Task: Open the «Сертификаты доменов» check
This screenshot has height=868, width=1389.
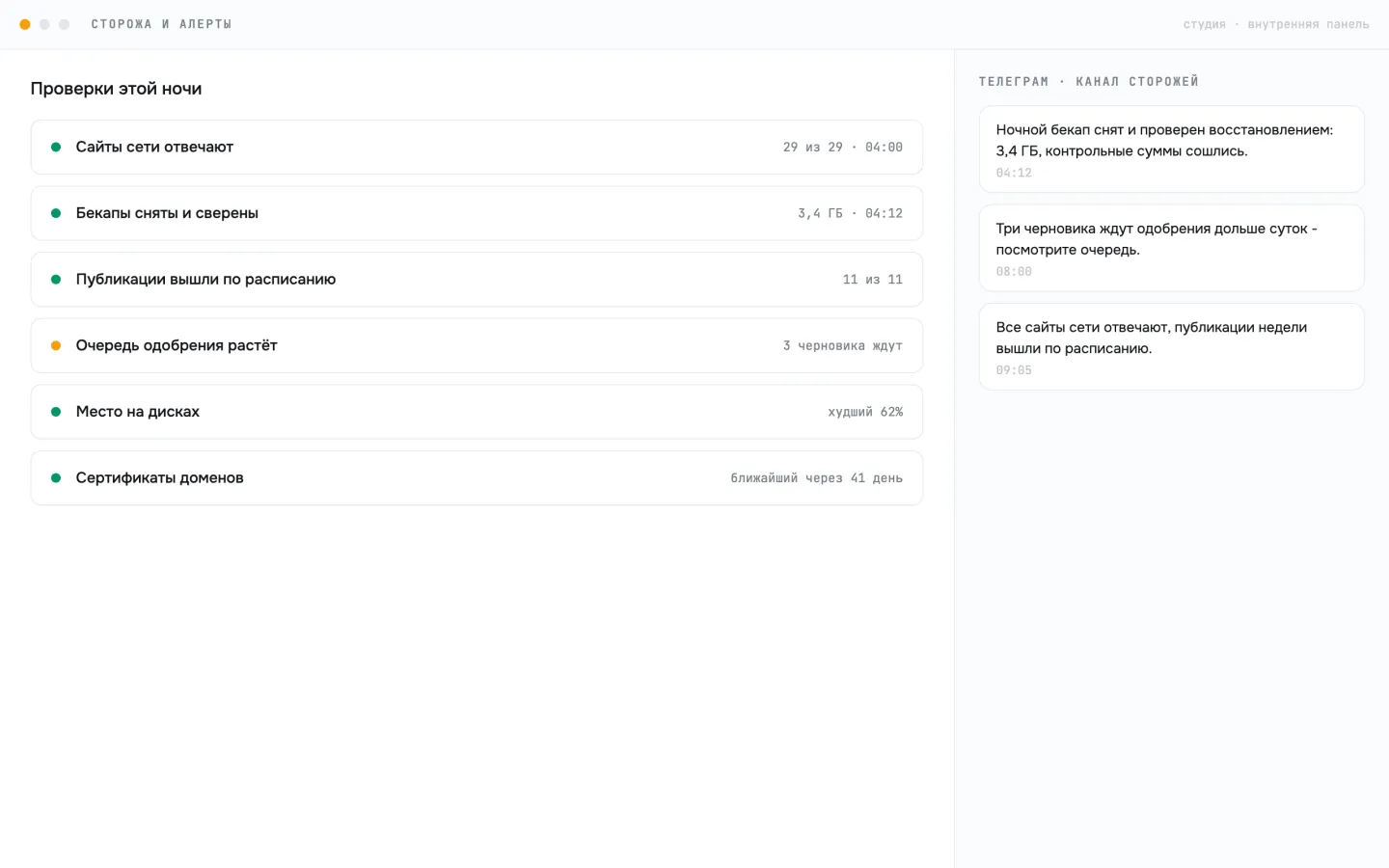Action: [x=477, y=478]
